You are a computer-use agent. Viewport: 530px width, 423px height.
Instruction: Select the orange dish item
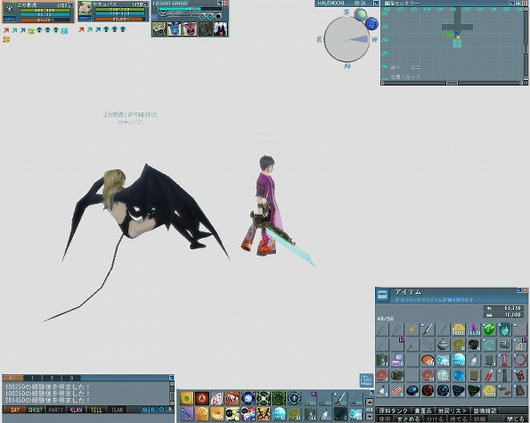428,360
